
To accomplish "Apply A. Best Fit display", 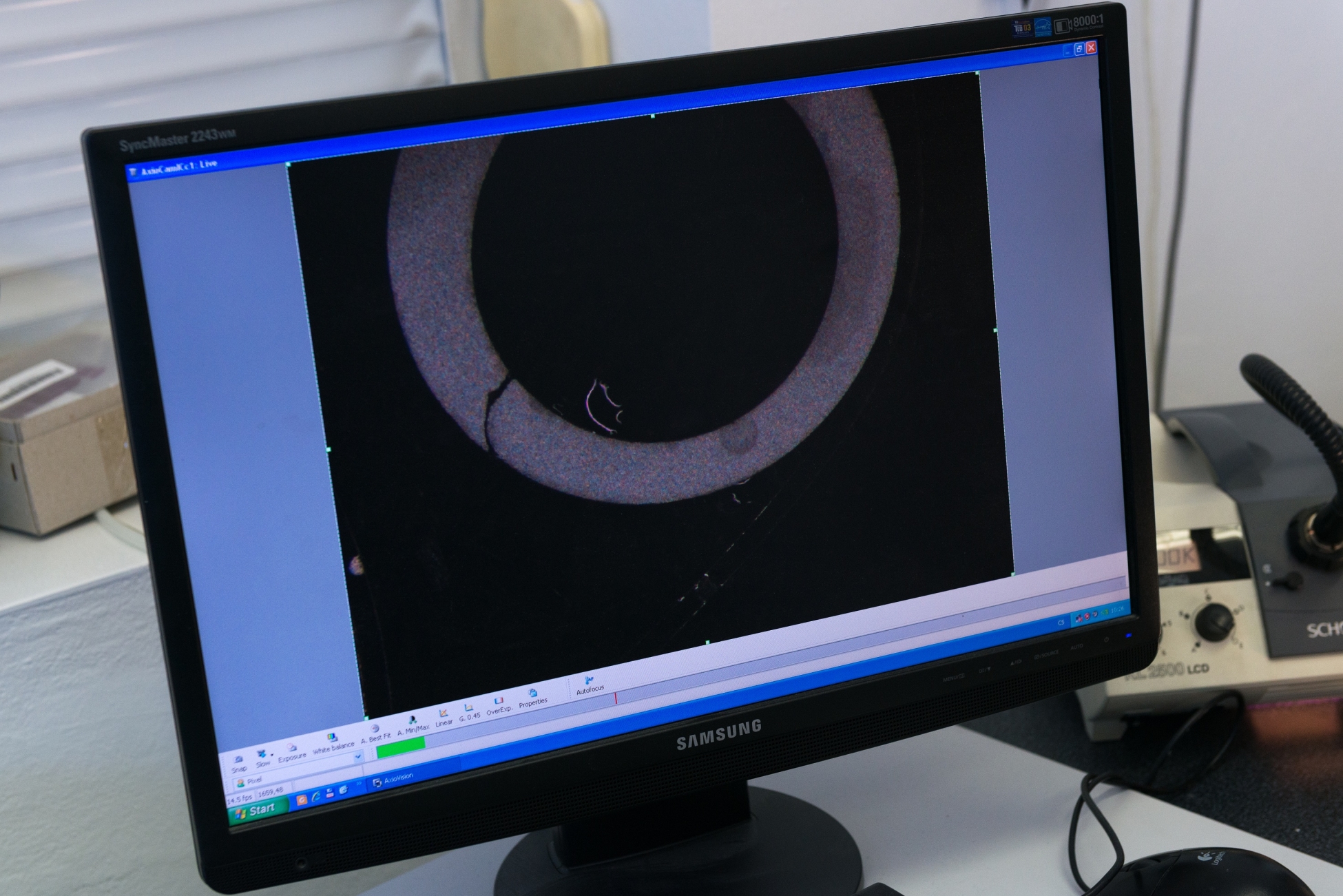I will pos(375,729).
